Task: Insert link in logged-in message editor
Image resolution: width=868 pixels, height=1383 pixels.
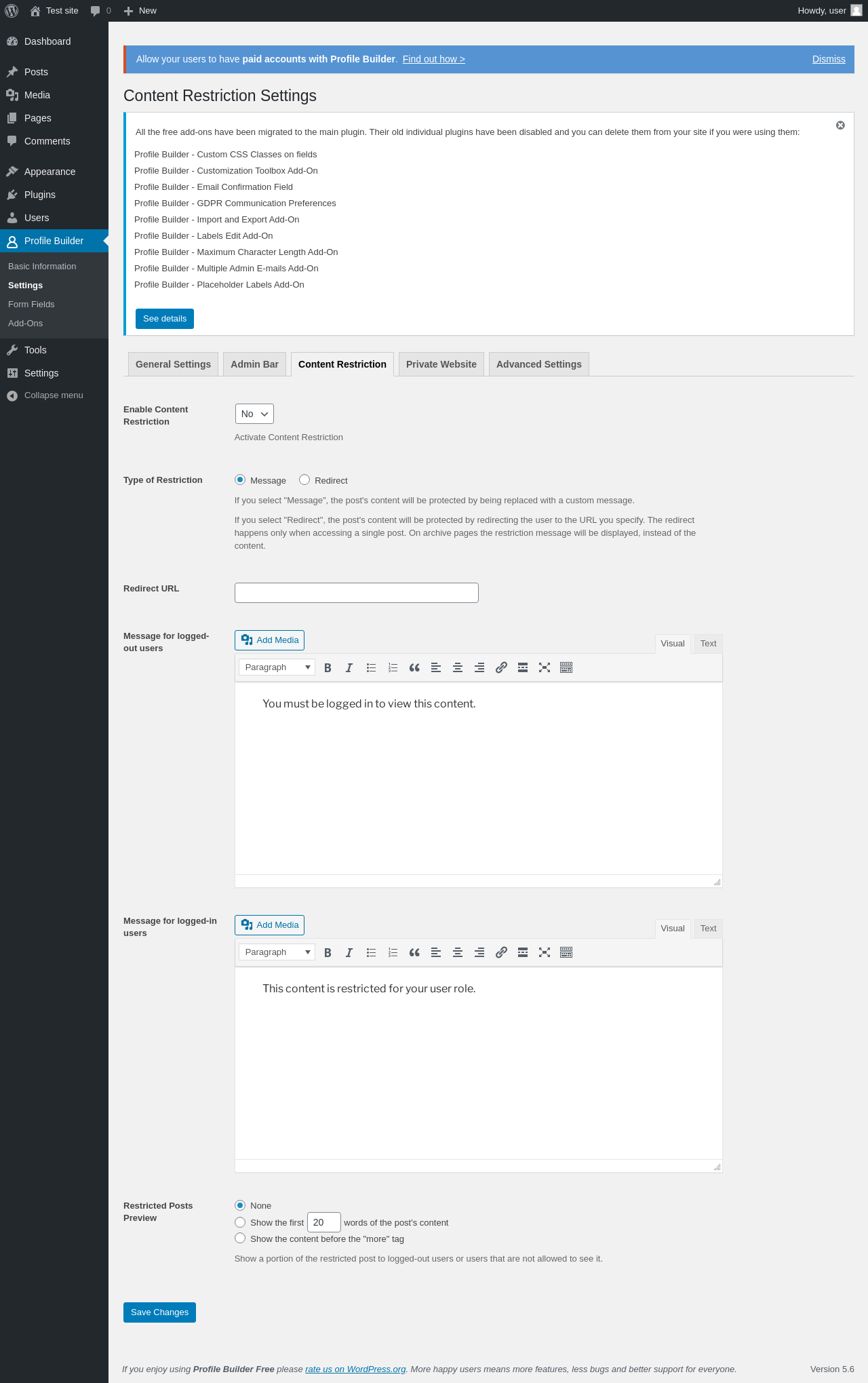Action: (501, 952)
